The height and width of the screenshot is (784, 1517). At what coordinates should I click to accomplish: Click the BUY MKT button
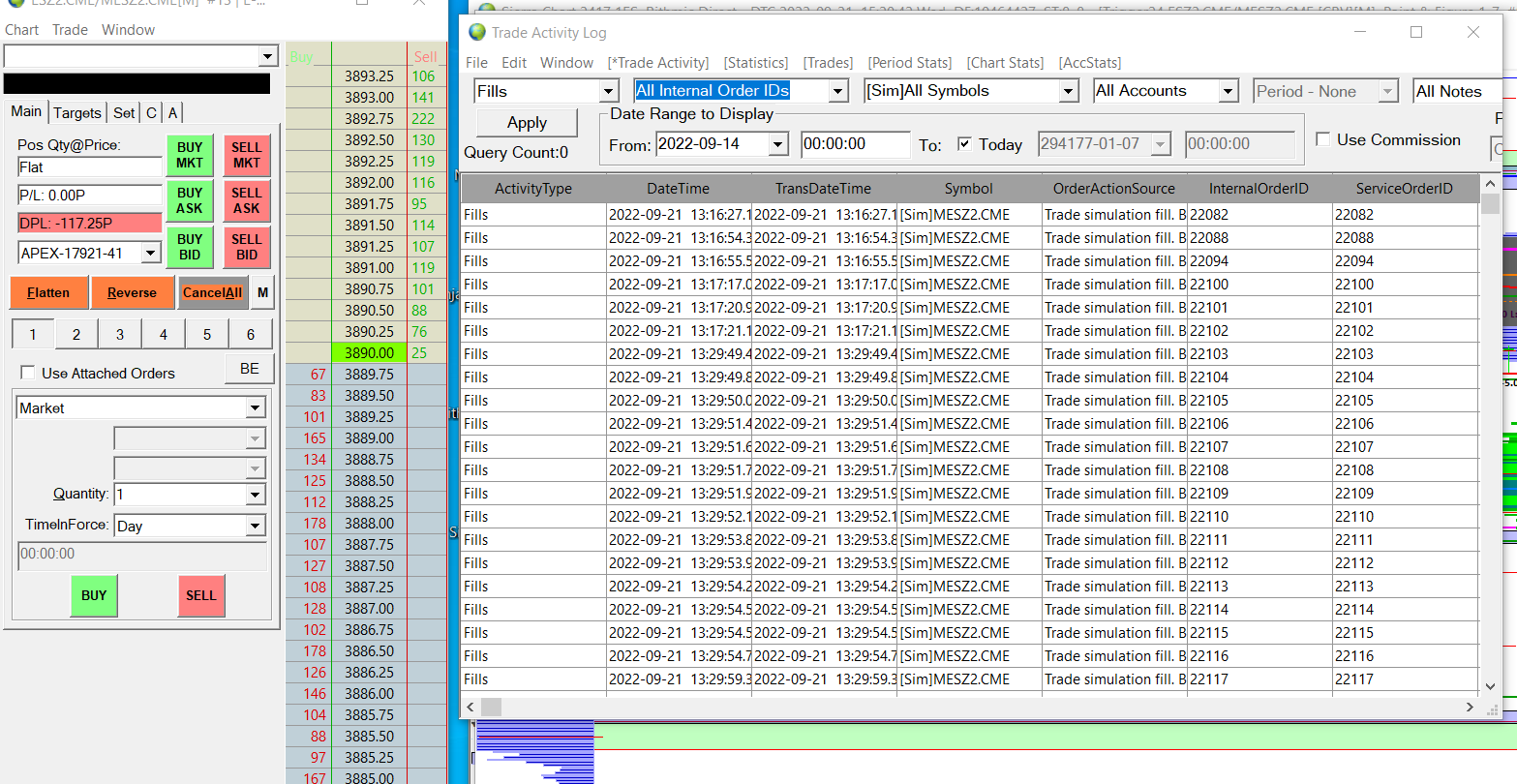pos(190,155)
